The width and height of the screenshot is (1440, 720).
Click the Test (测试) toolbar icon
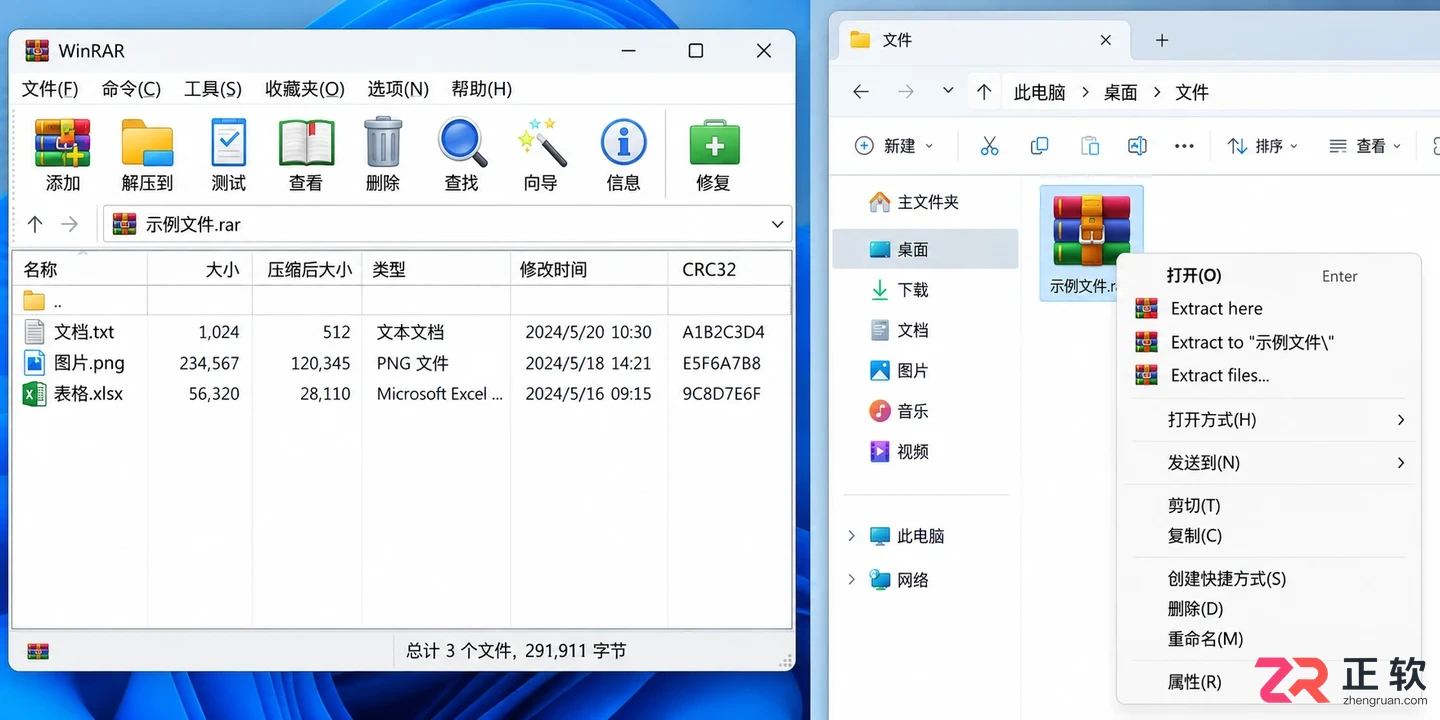[228, 143]
